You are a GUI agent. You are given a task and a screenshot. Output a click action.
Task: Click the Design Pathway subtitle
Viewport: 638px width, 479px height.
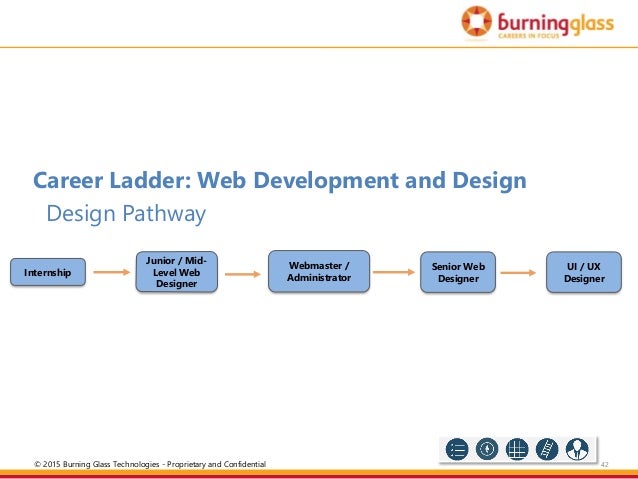126,214
